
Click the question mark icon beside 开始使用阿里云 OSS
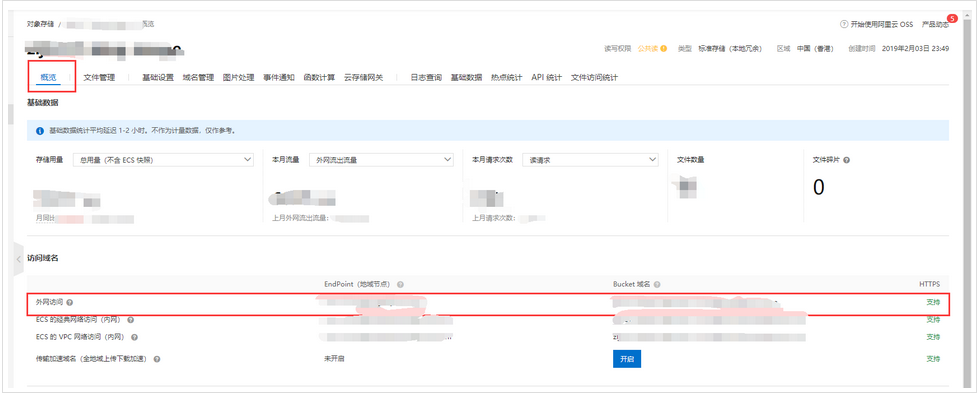(x=844, y=24)
